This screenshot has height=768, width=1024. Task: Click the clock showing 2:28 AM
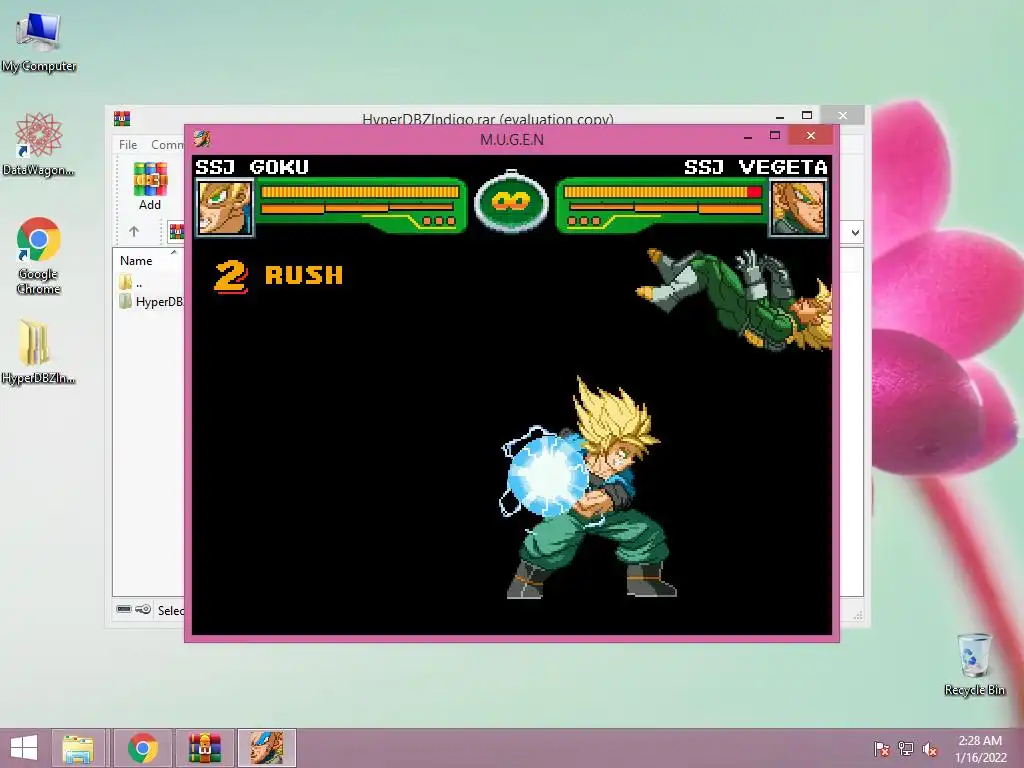(980, 749)
